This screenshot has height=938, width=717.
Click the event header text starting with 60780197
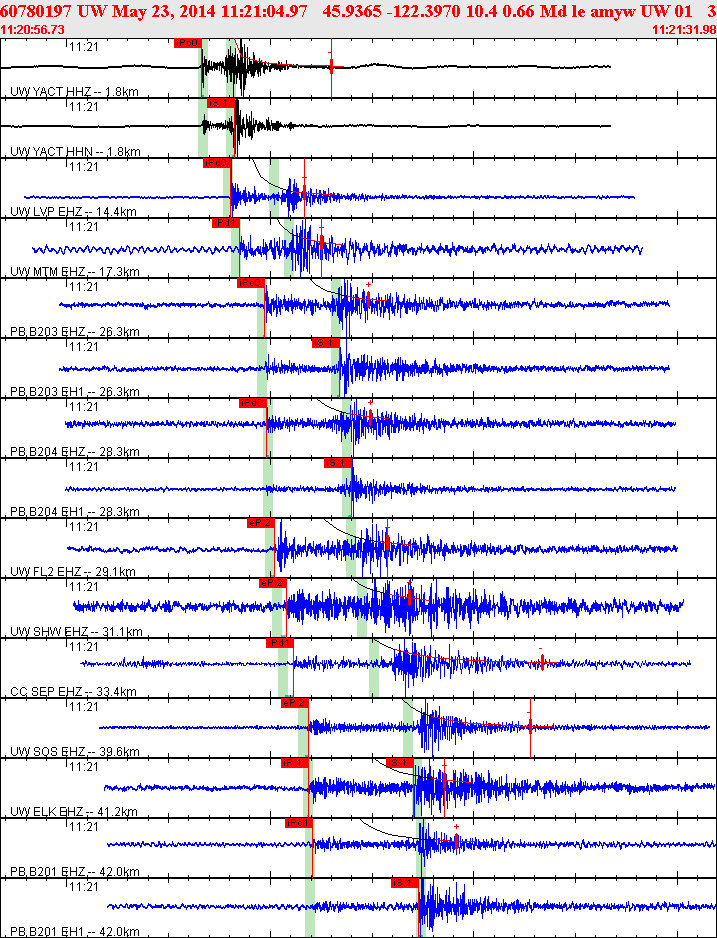[358, 11]
